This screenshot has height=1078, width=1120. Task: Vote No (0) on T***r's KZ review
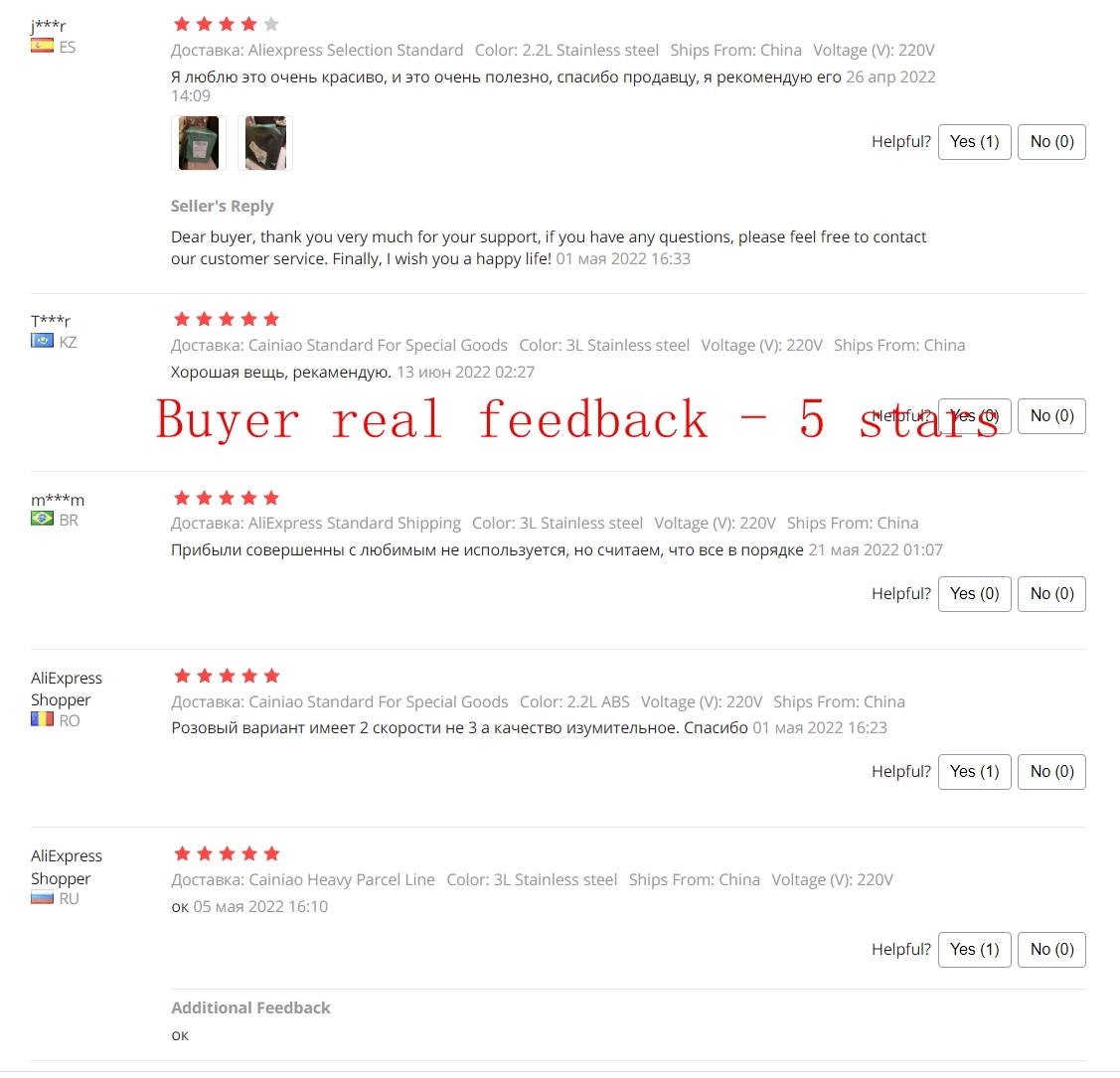coord(1051,416)
